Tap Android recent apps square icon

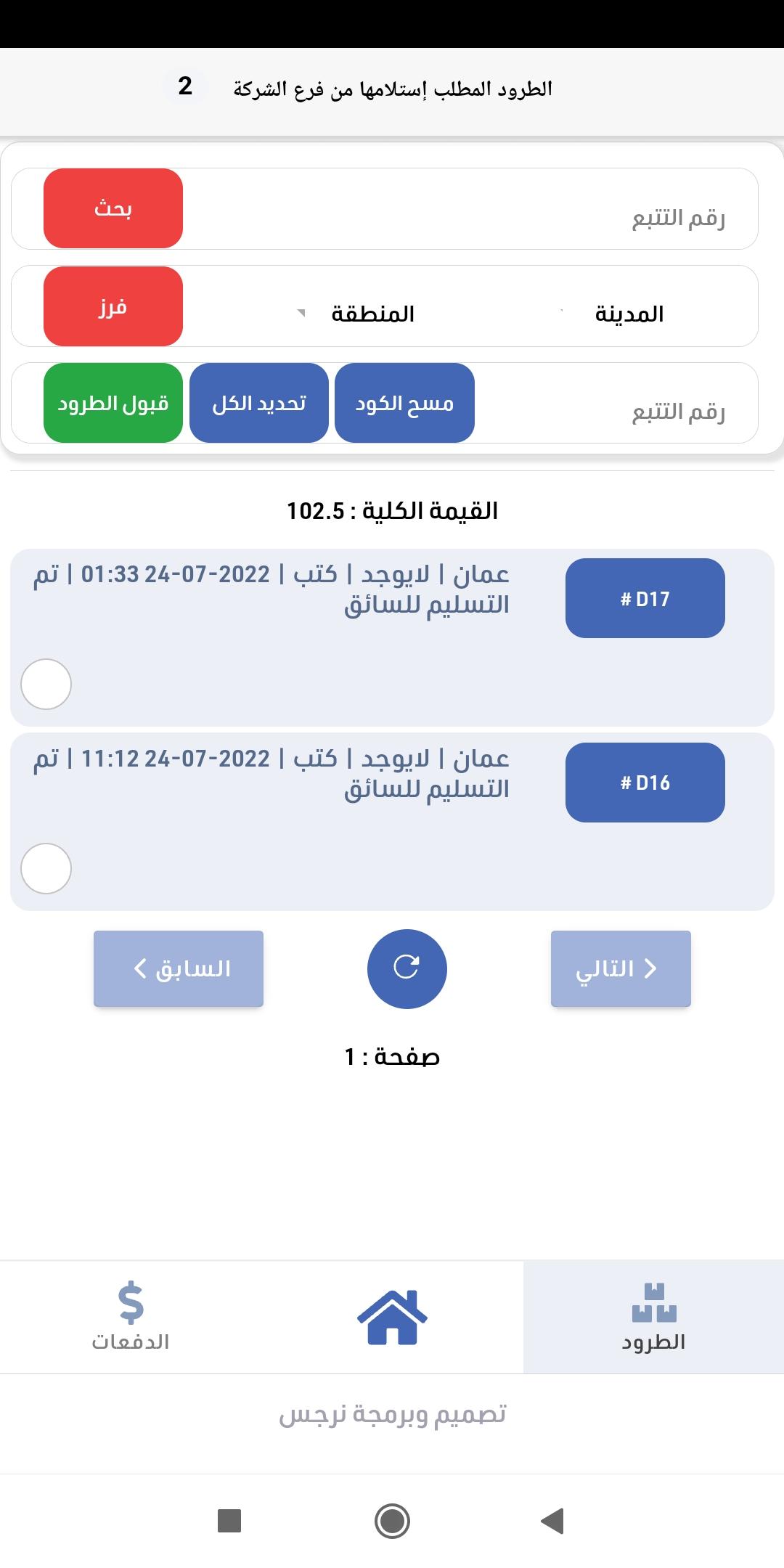pos(229,1520)
